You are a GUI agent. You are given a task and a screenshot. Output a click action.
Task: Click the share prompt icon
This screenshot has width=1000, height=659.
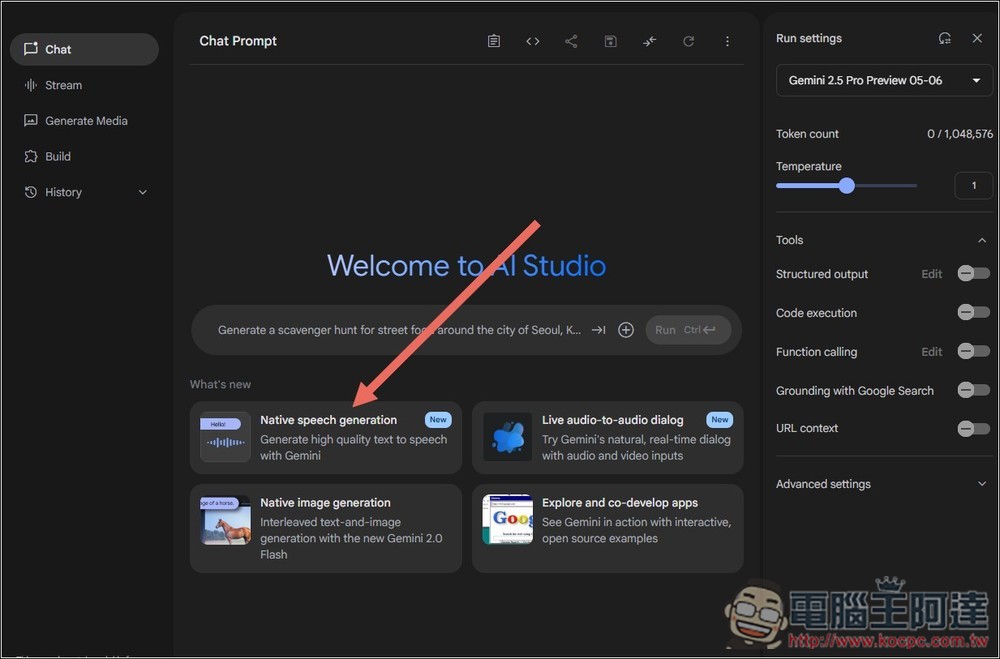pyautogui.click(x=571, y=41)
